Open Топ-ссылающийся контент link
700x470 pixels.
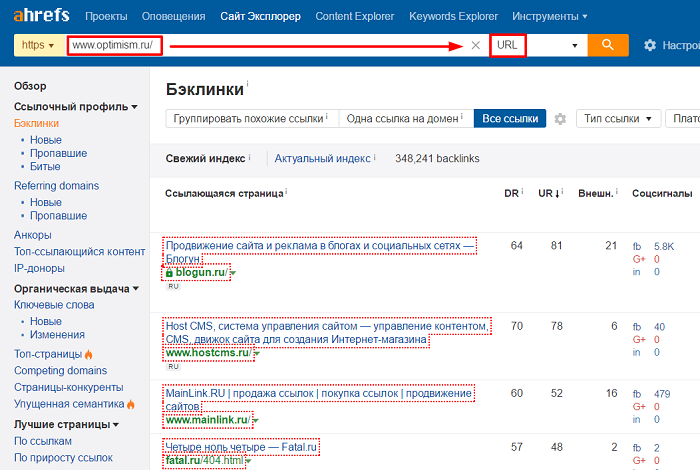point(79,252)
